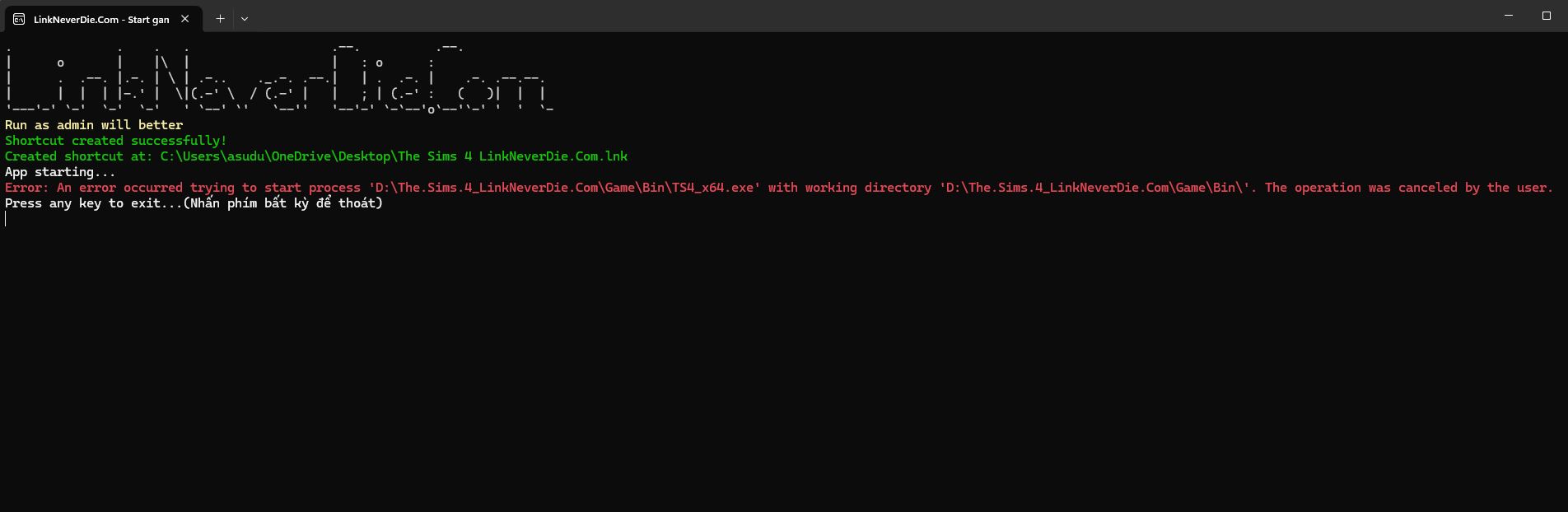Maximize the terminal window
This screenshot has height=512, width=1568.
[1547, 16]
